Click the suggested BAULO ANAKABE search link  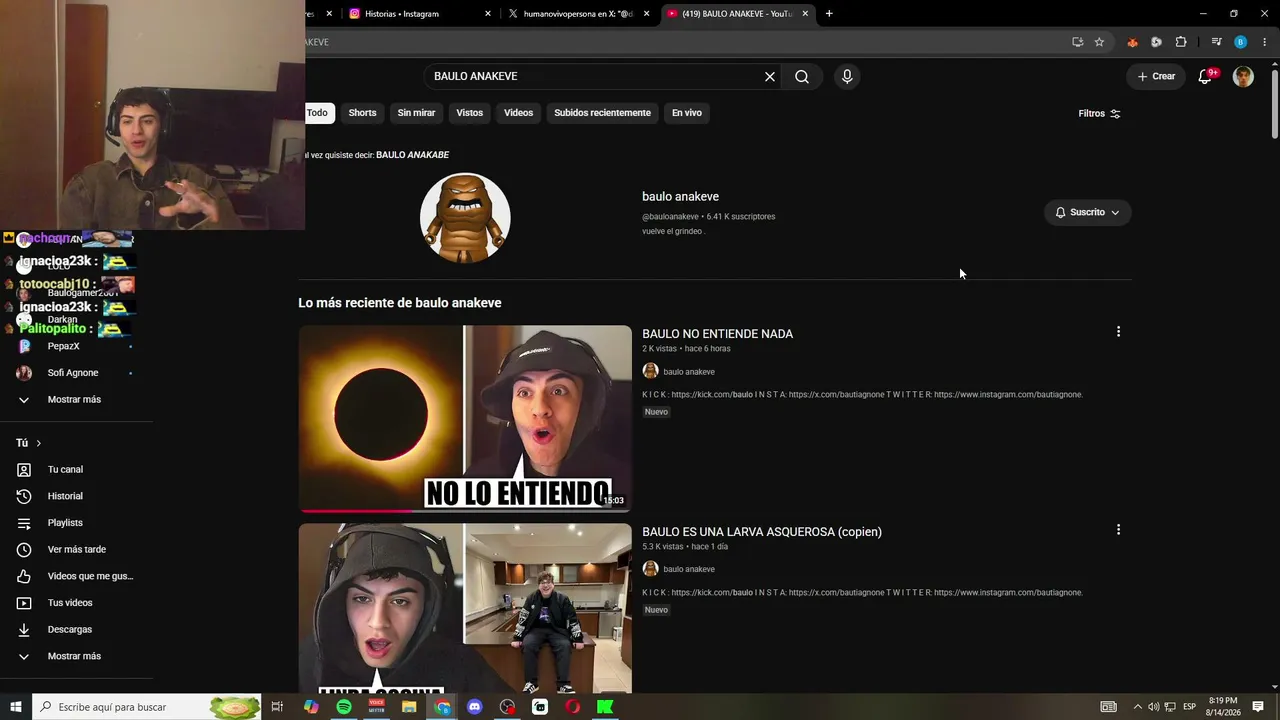point(412,155)
